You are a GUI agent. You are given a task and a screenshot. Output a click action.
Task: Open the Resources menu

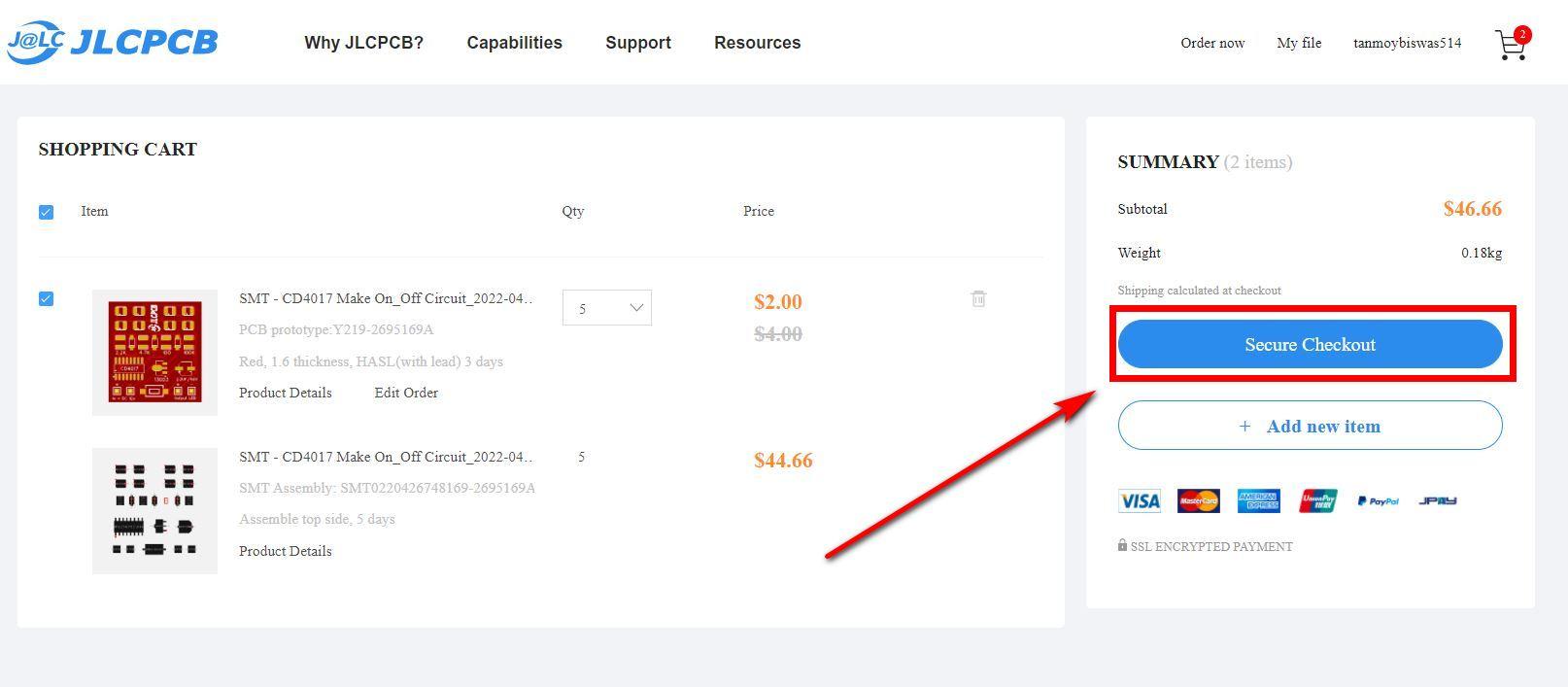point(757,43)
